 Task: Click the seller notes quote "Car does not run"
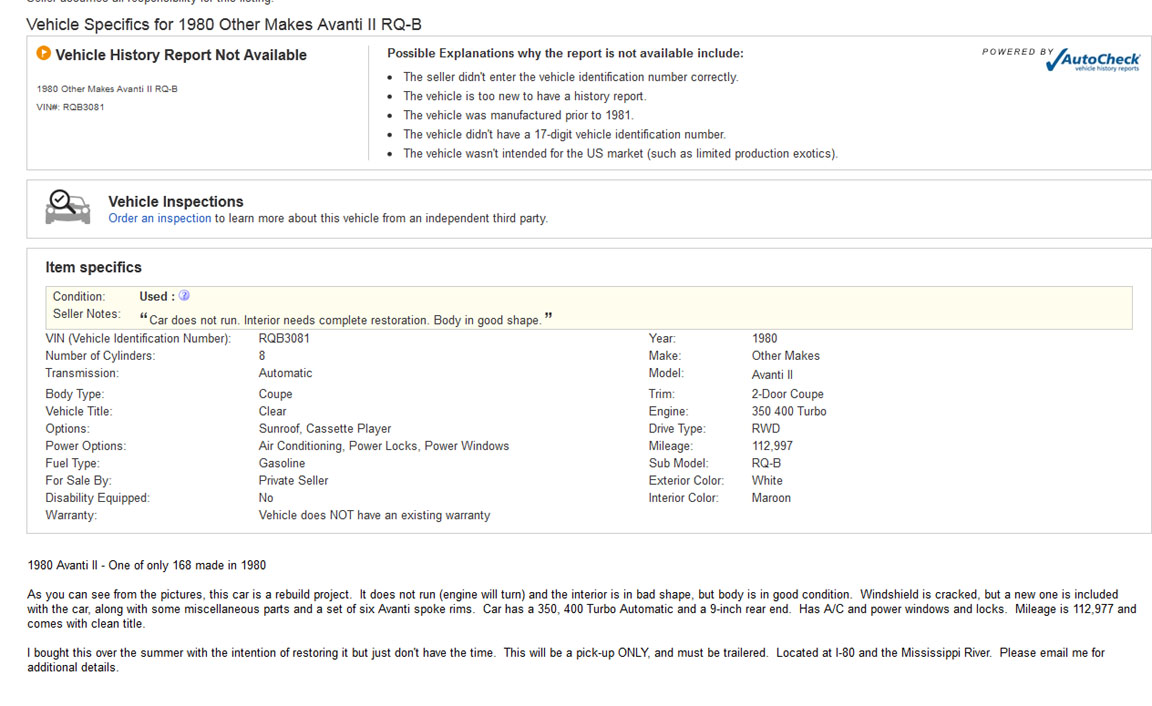345,320
